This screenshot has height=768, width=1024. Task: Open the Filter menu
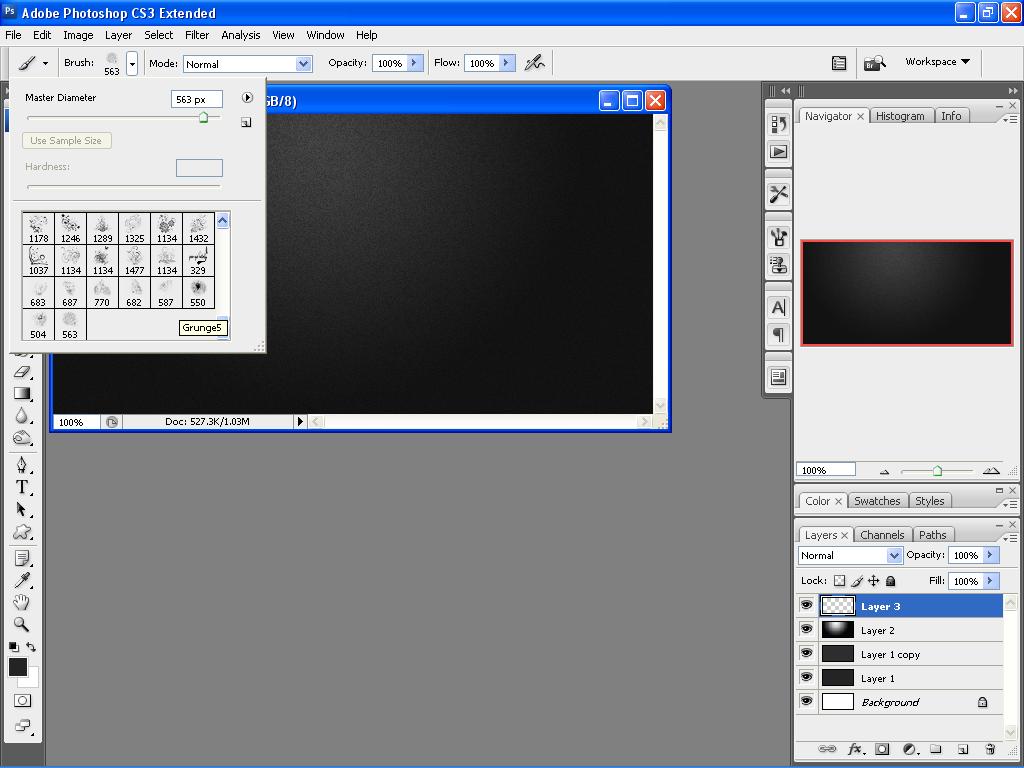[197, 35]
